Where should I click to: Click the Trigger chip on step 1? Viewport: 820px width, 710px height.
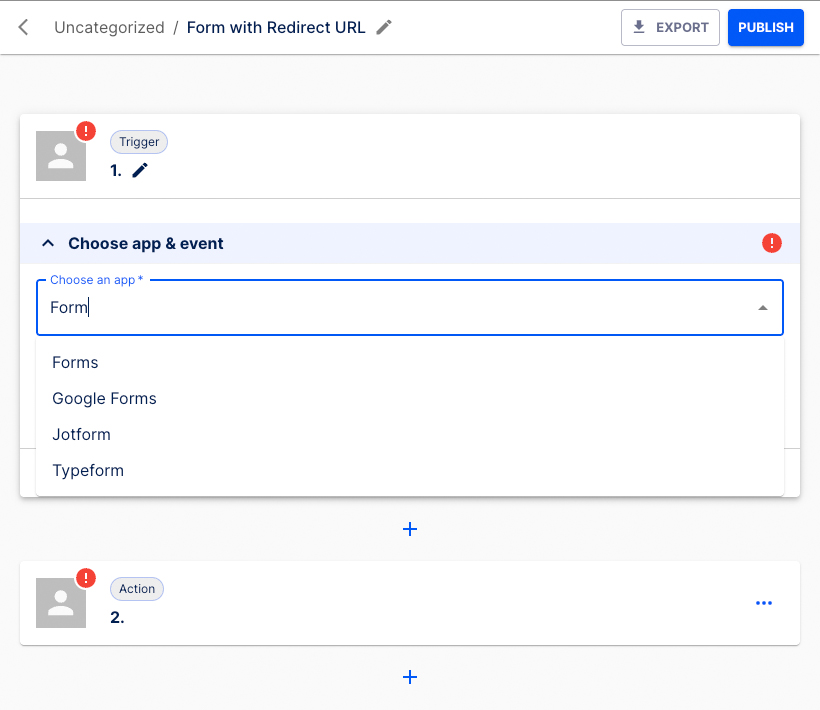pos(138,141)
